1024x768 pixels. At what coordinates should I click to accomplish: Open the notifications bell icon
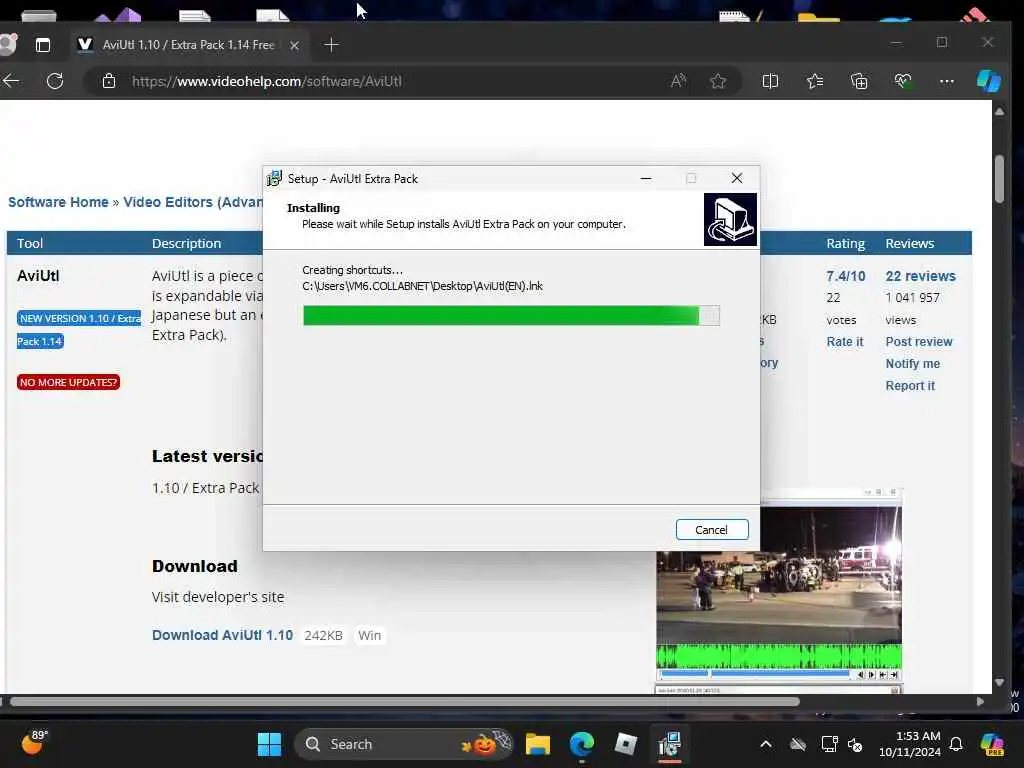coord(956,744)
